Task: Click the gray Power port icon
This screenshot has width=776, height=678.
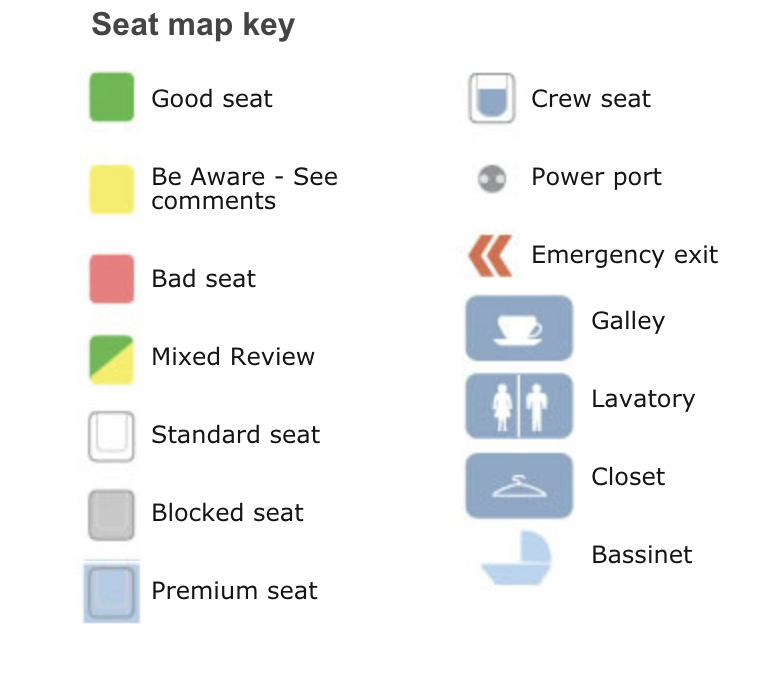Action: pyautogui.click(x=492, y=178)
